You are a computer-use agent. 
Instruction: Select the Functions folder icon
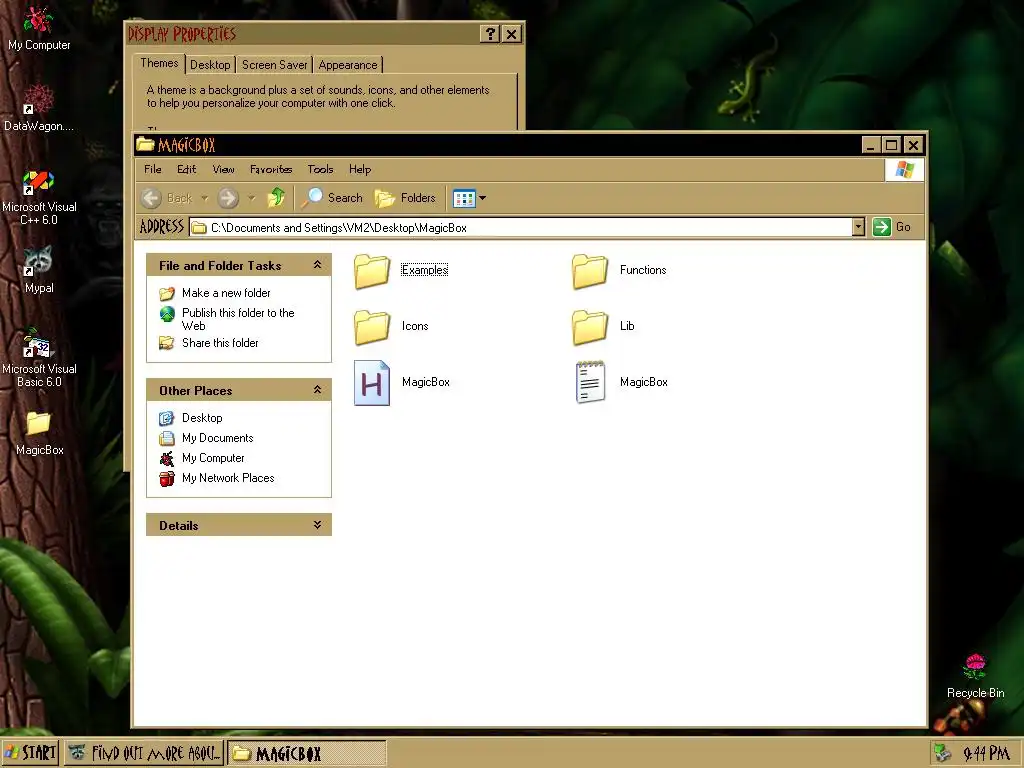(x=590, y=270)
